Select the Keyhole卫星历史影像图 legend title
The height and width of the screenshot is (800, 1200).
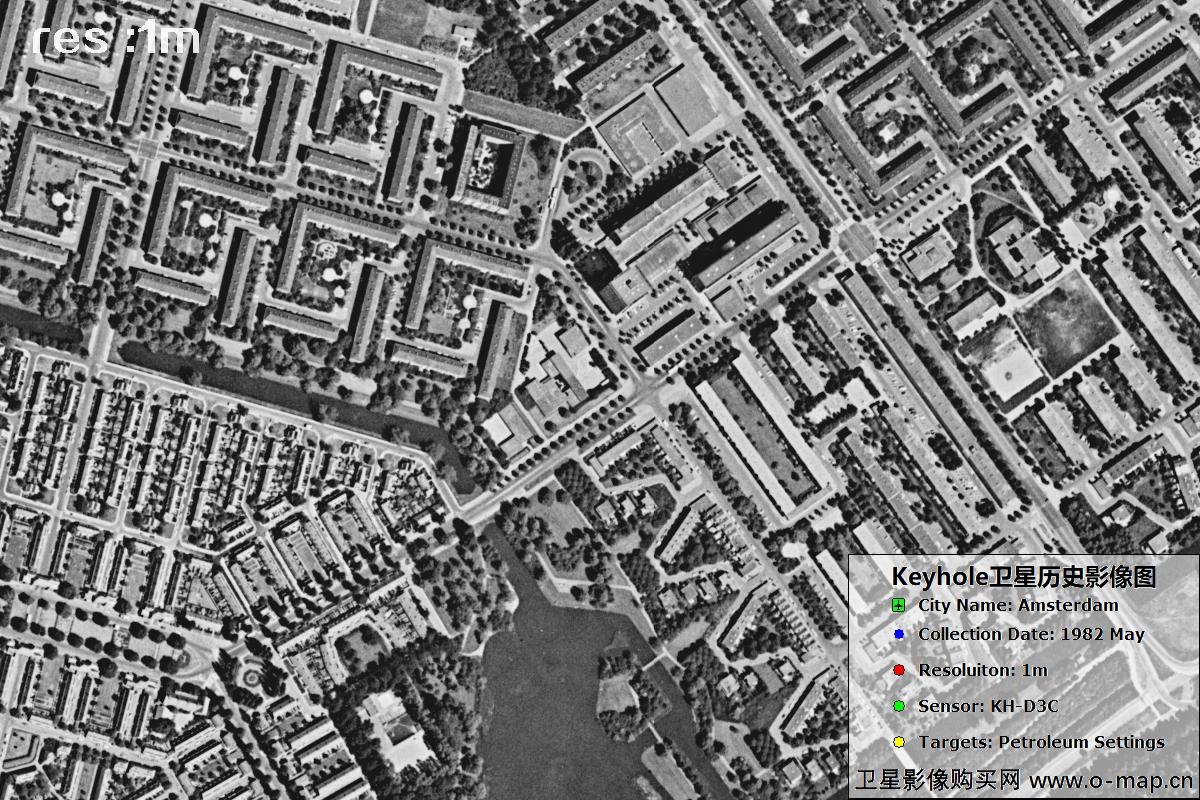1023,576
